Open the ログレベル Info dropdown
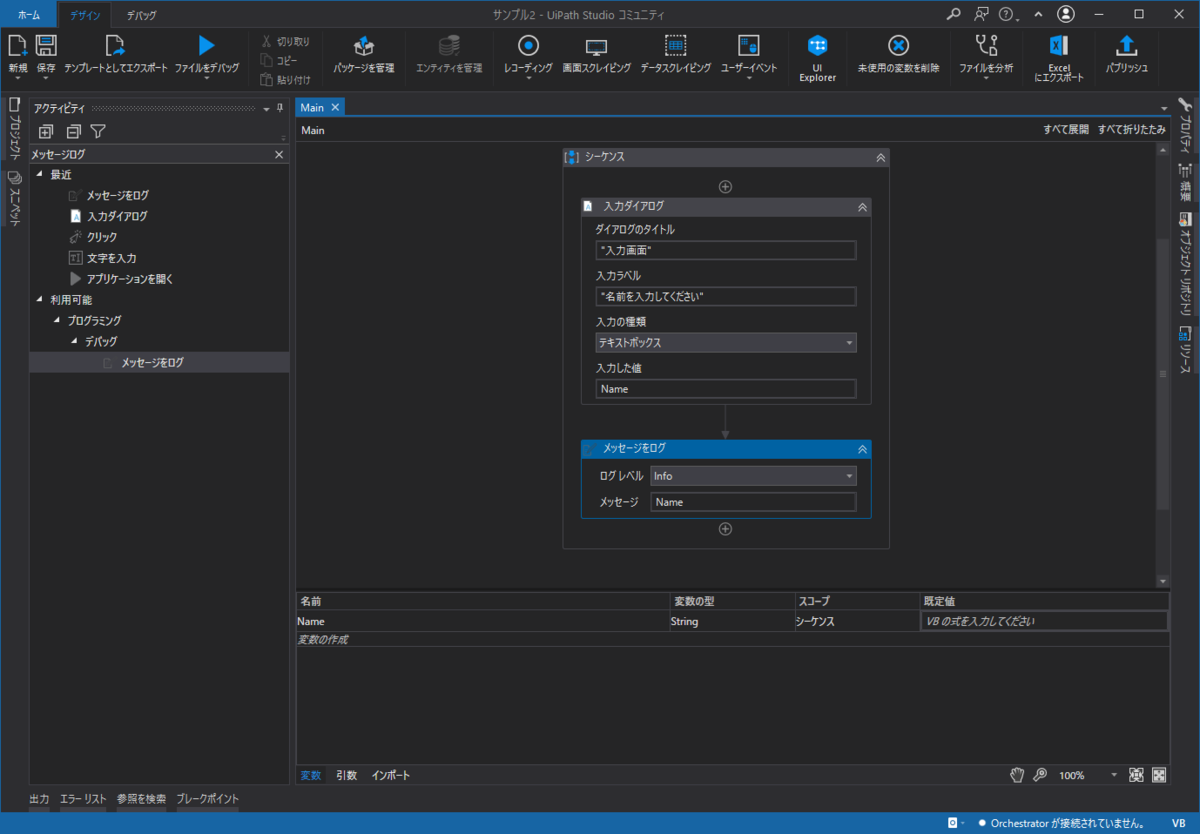Image resolution: width=1200 pixels, height=834 pixels. click(x=753, y=477)
